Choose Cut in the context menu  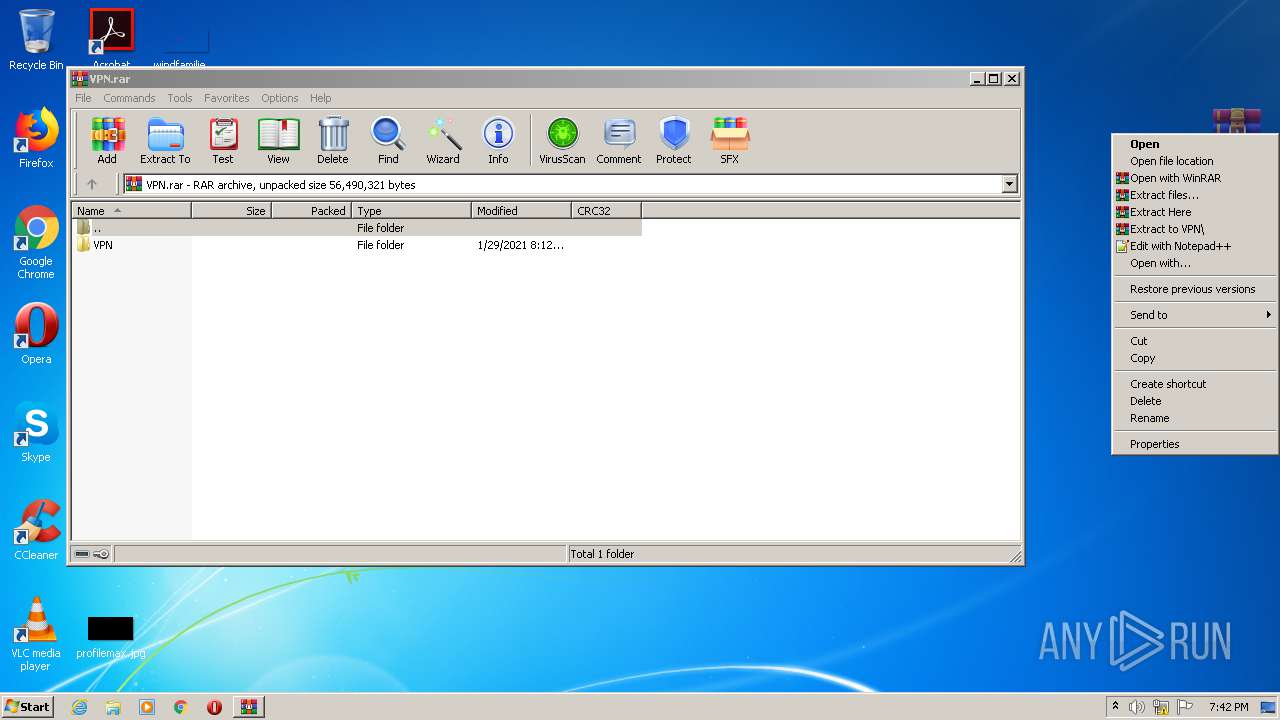(1195, 341)
